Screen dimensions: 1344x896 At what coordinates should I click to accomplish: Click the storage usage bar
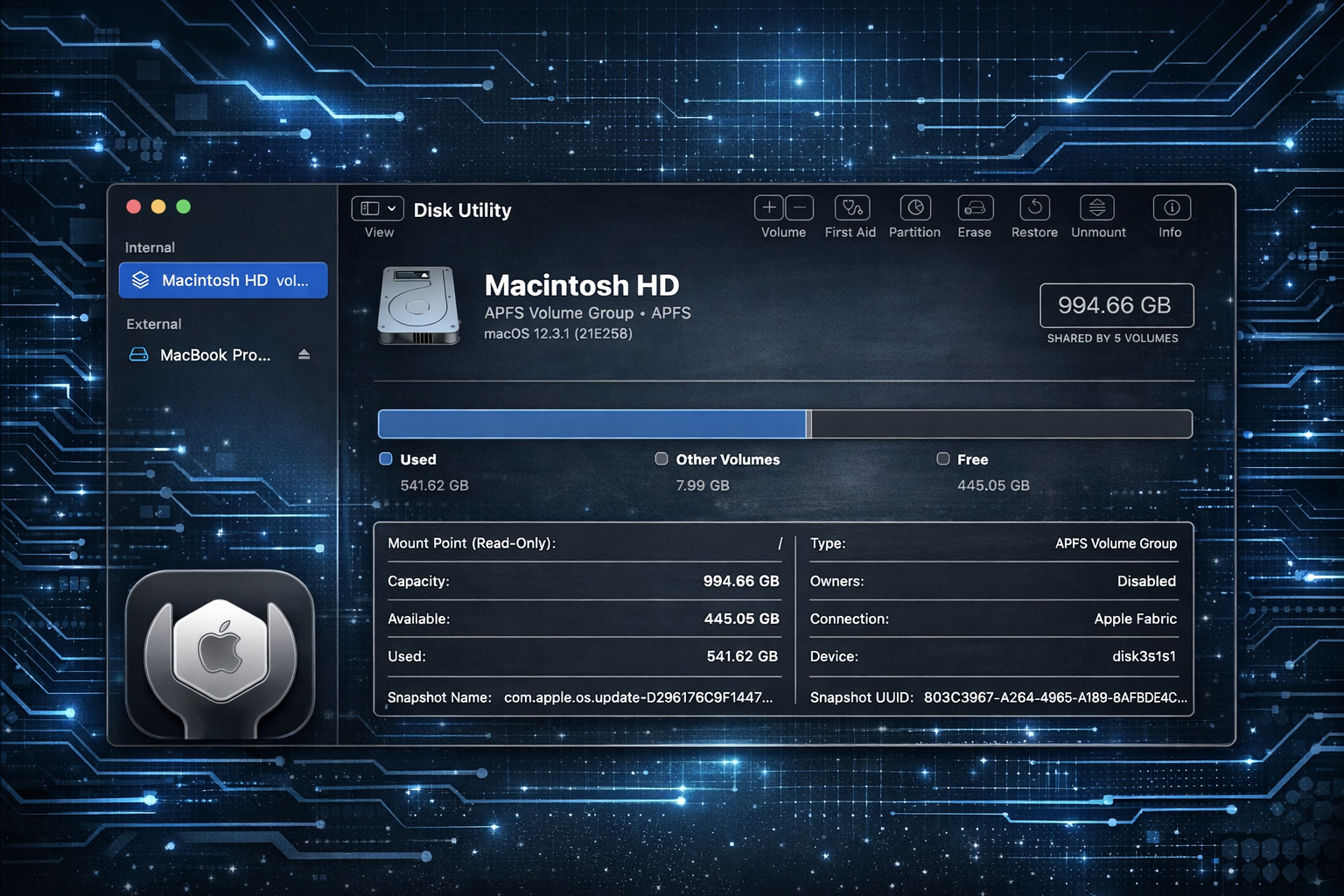click(x=784, y=423)
